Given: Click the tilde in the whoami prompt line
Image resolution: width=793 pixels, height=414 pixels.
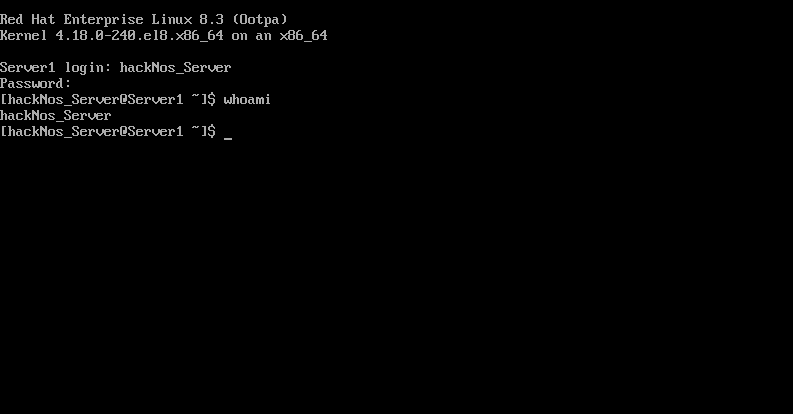Looking at the screenshot, I should (x=196, y=98).
